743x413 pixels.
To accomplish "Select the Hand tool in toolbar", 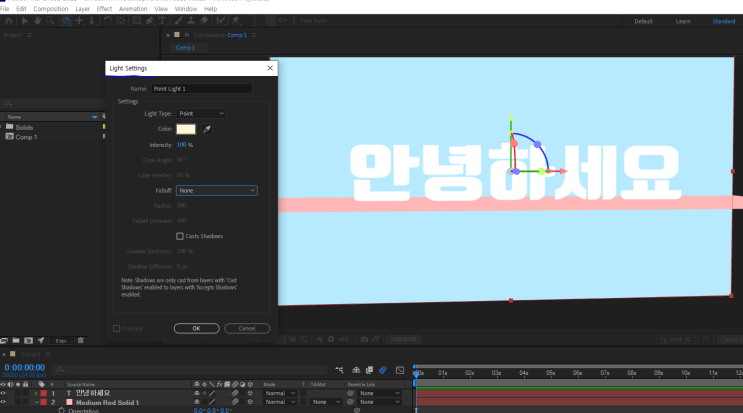I will 38,20.
